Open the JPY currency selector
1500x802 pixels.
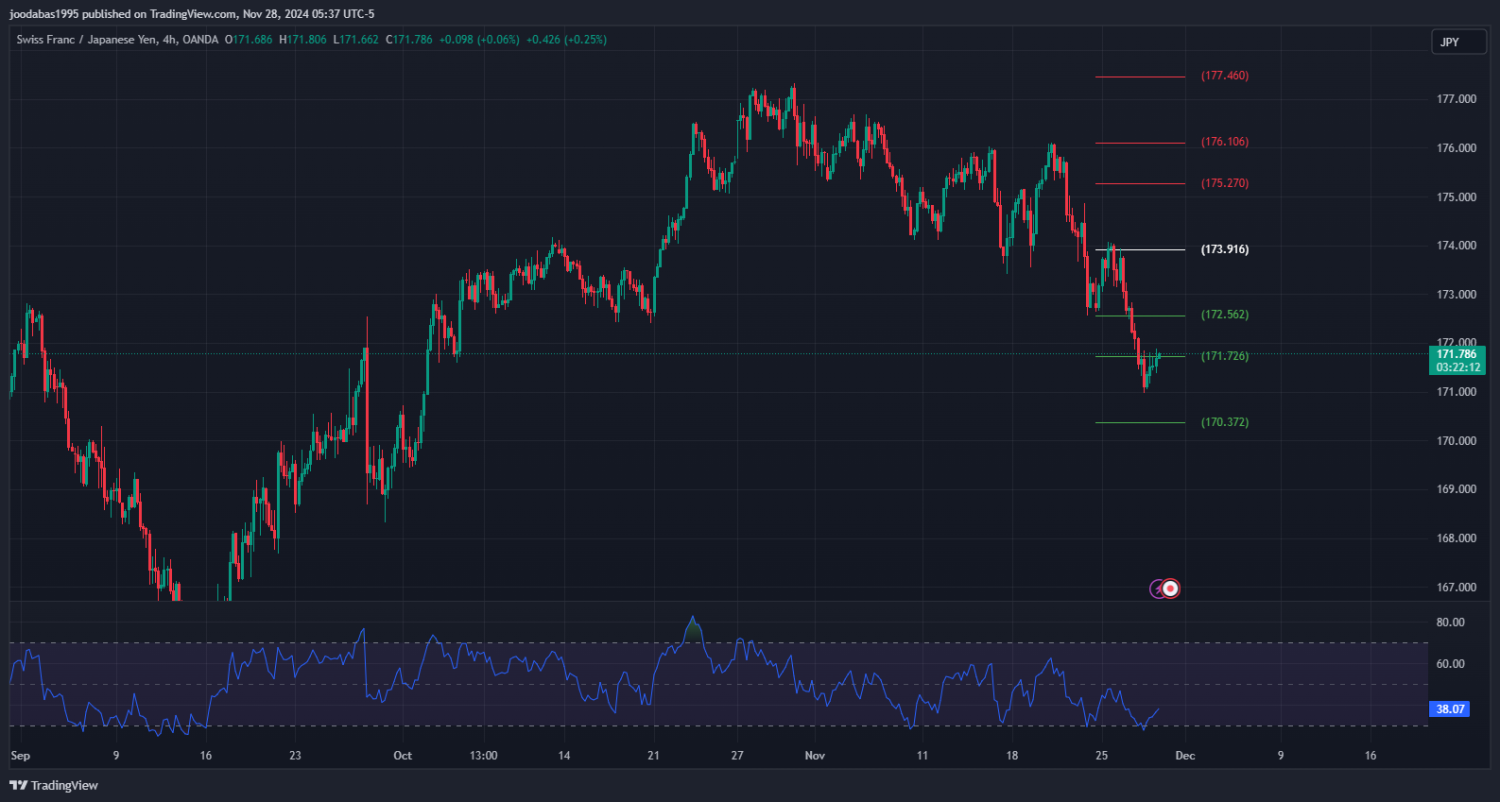(1449, 42)
